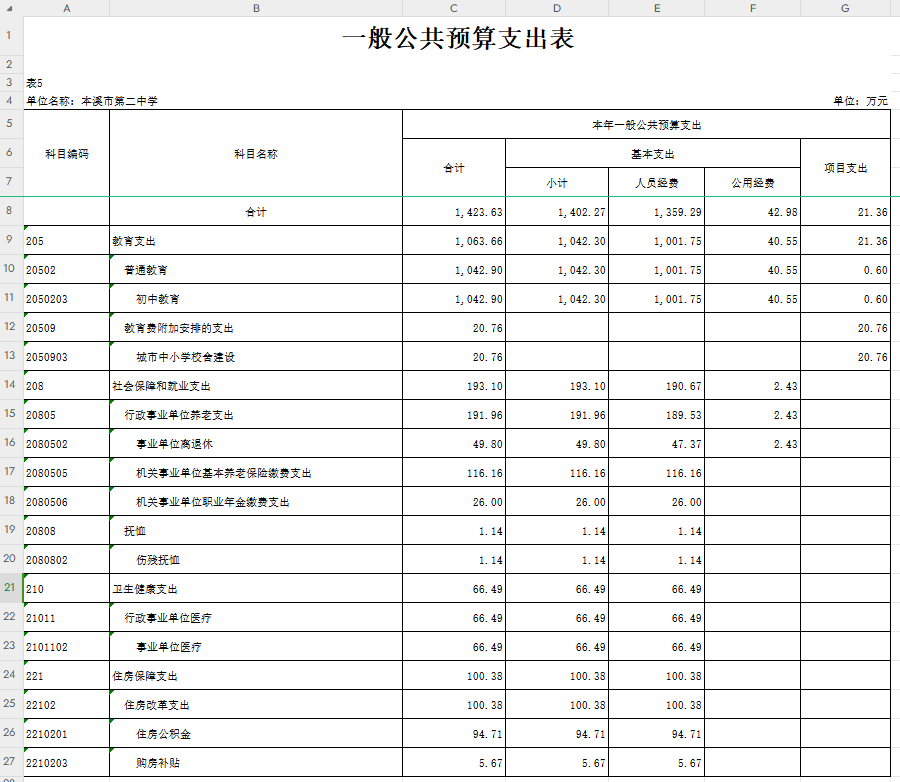The width and height of the screenshot is (900, 782).
Task: Click the 行政事业单位养老支出 cell
Action: click(x=256, y=415)
